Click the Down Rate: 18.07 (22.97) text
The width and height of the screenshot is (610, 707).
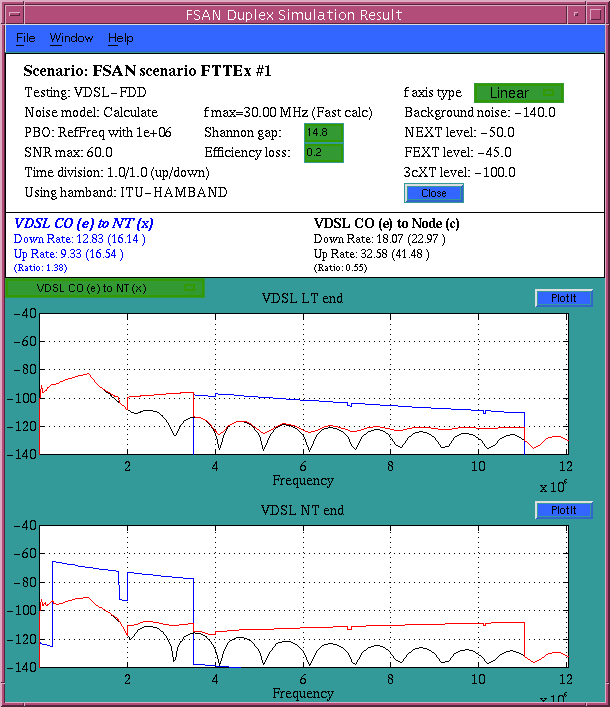tap(380, 239)
